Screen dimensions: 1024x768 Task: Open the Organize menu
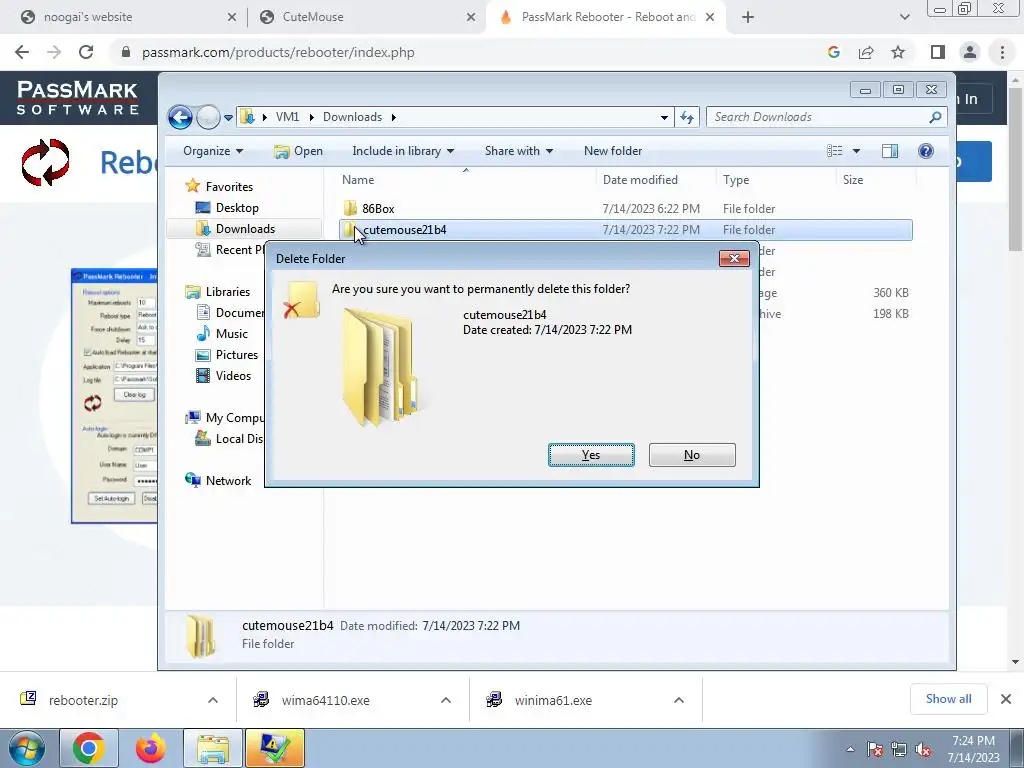click(213, 151)
